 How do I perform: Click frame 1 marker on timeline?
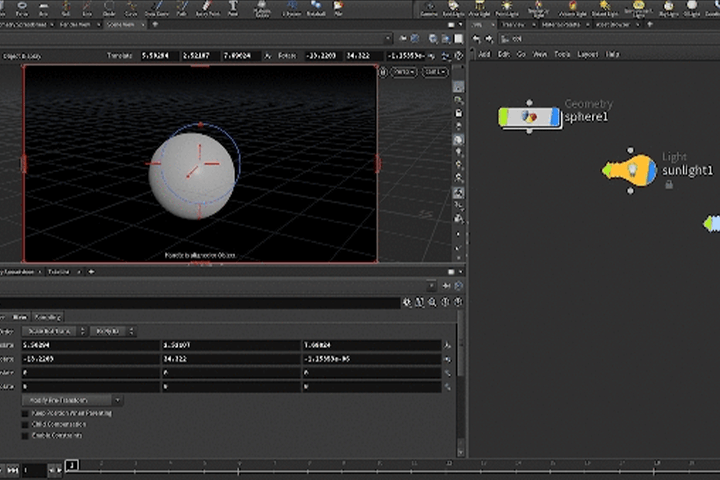tap(72, 465)
